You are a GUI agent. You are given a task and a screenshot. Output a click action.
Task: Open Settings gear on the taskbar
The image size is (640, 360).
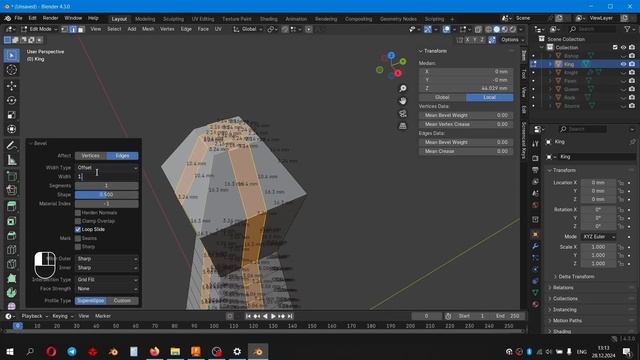[237, 351]
